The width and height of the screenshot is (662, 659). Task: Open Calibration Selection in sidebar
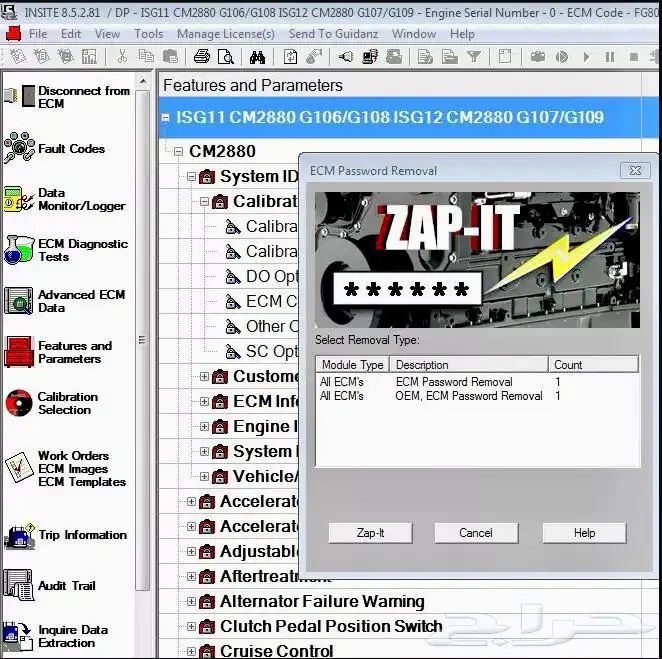[x=19, y=403]
